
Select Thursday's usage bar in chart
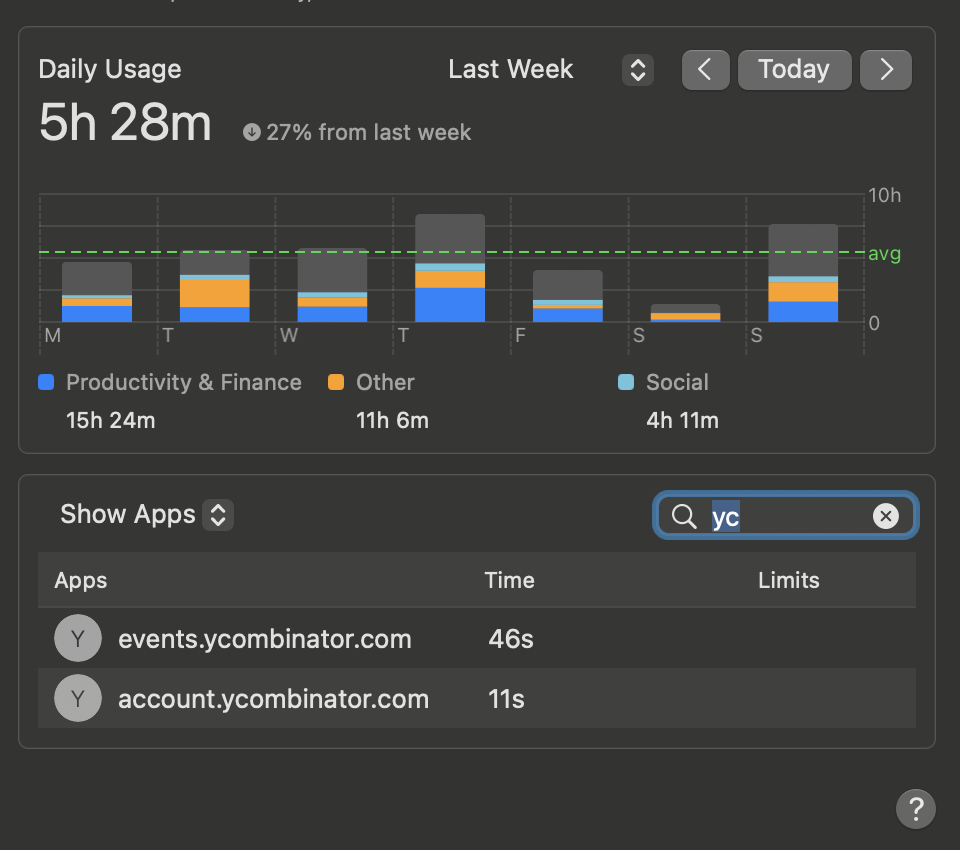click(x=450, y=268)
